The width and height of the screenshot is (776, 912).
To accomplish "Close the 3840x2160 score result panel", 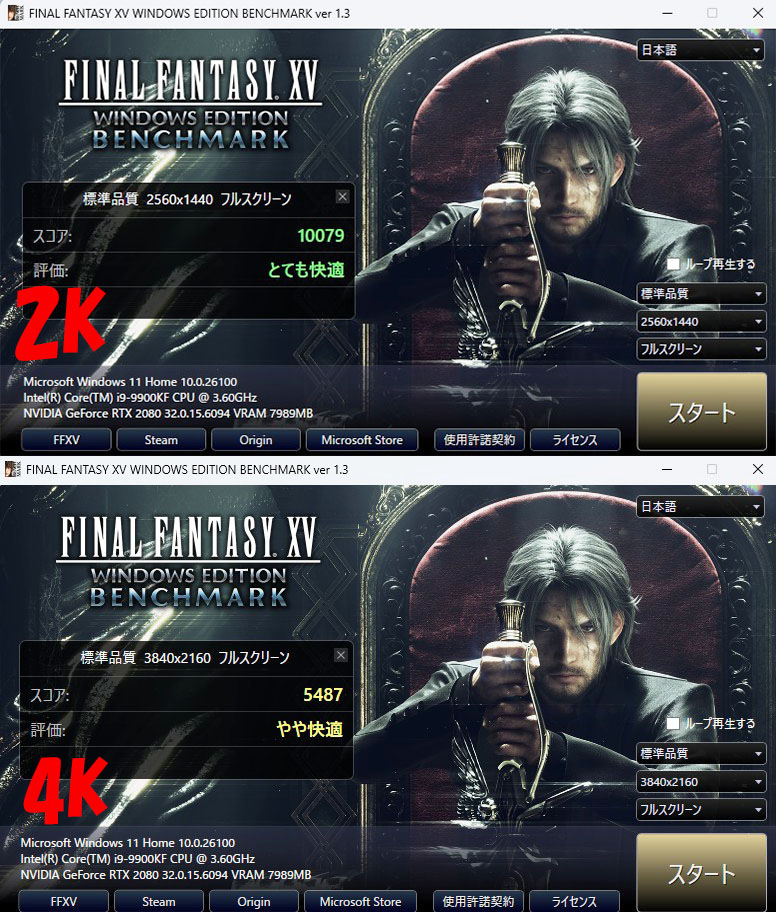I will (341, 656).
